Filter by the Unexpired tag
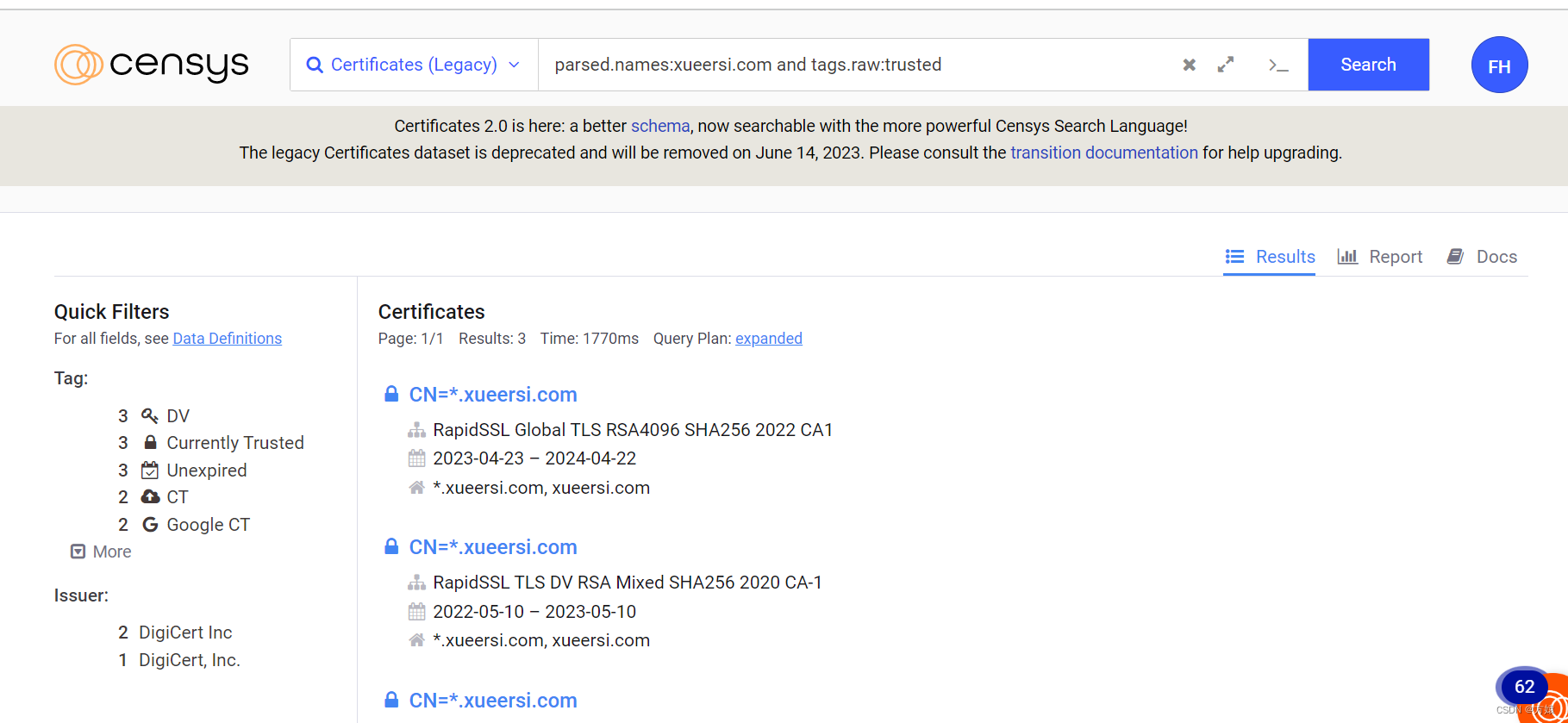This screenshot has height=723, width=1568. 206,471
